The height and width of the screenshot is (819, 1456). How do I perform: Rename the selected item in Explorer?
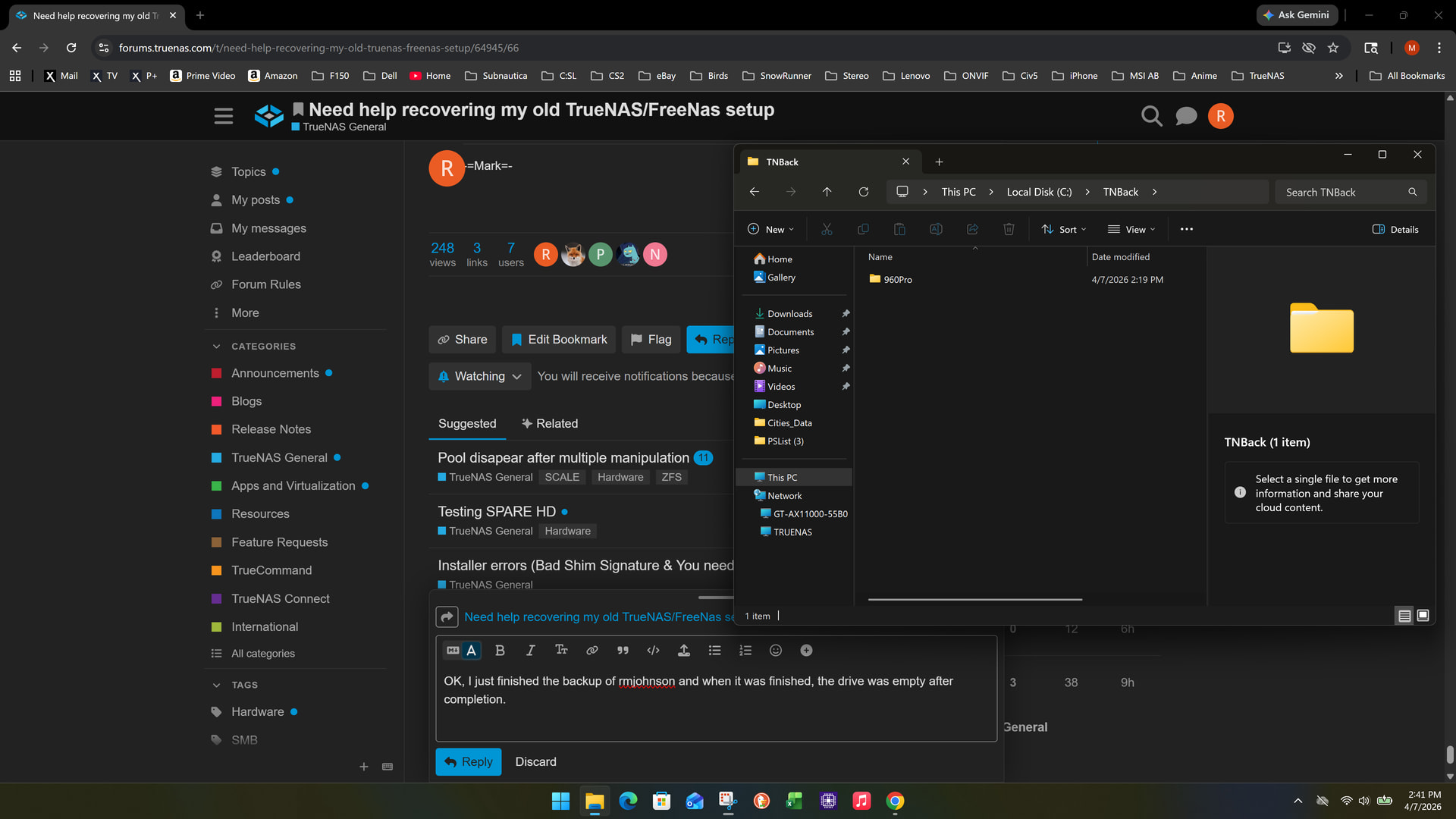click(936, 229)
